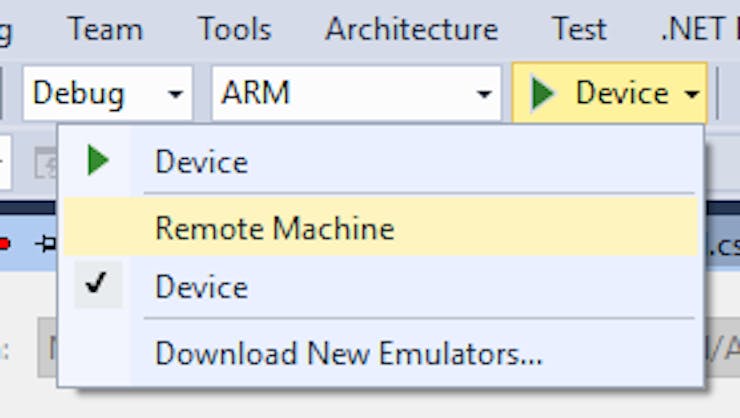Collapse the target list with the Device button's arrow
The height and width of the screenshot is (418, 740).
(x=692, y=94)
